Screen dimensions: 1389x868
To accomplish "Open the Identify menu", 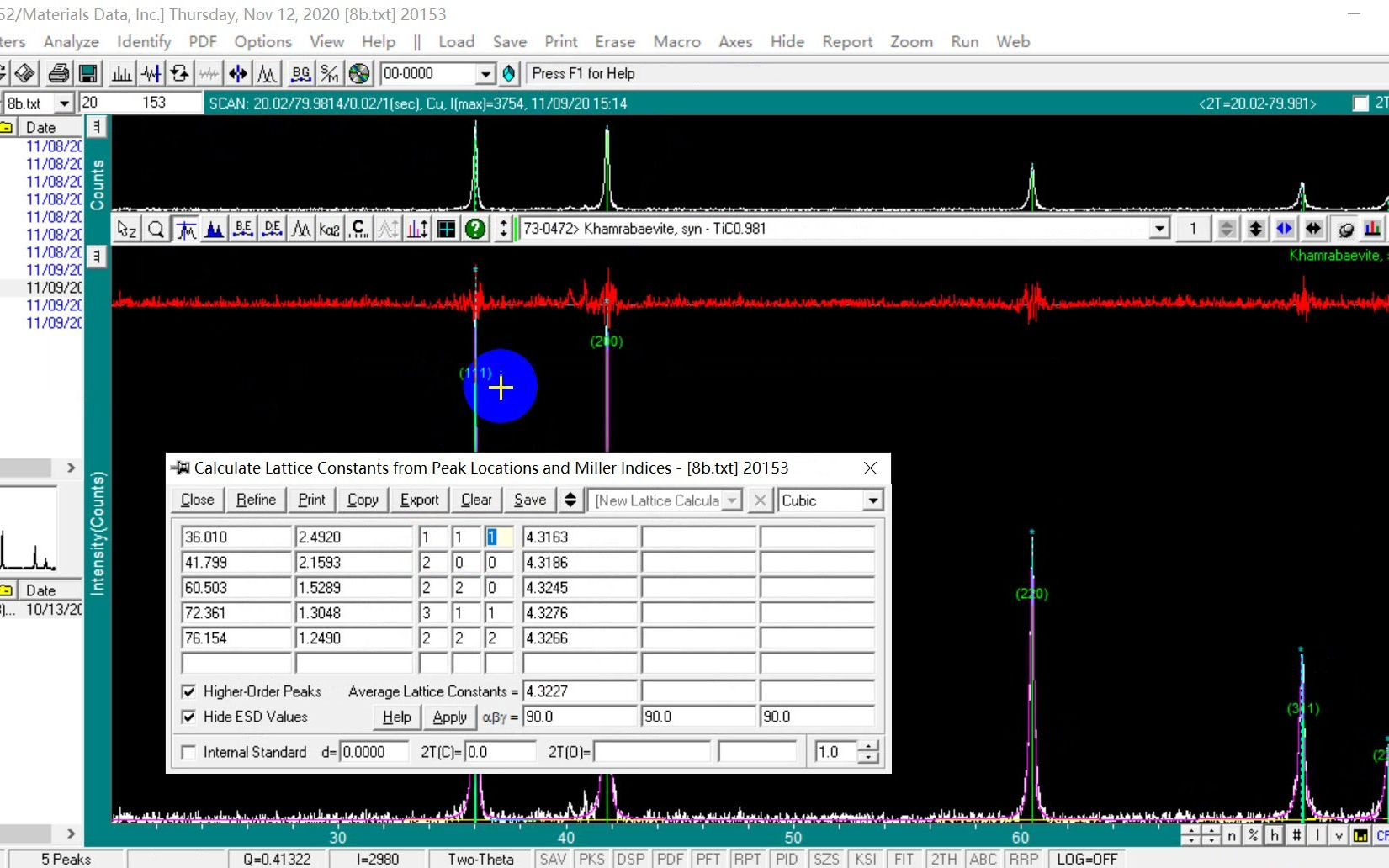I will click(144, 41).
